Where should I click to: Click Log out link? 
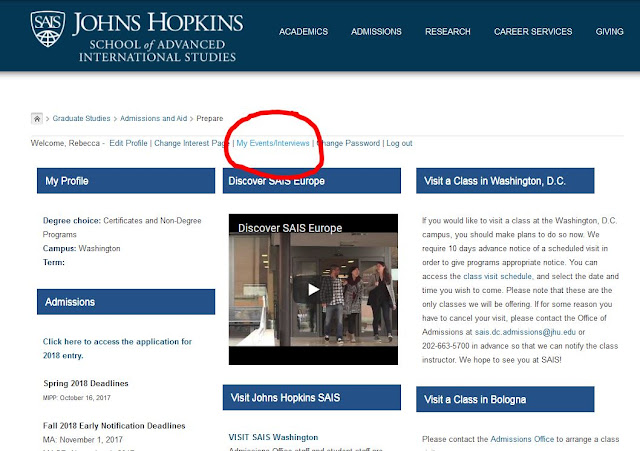(x=399, y=143)
